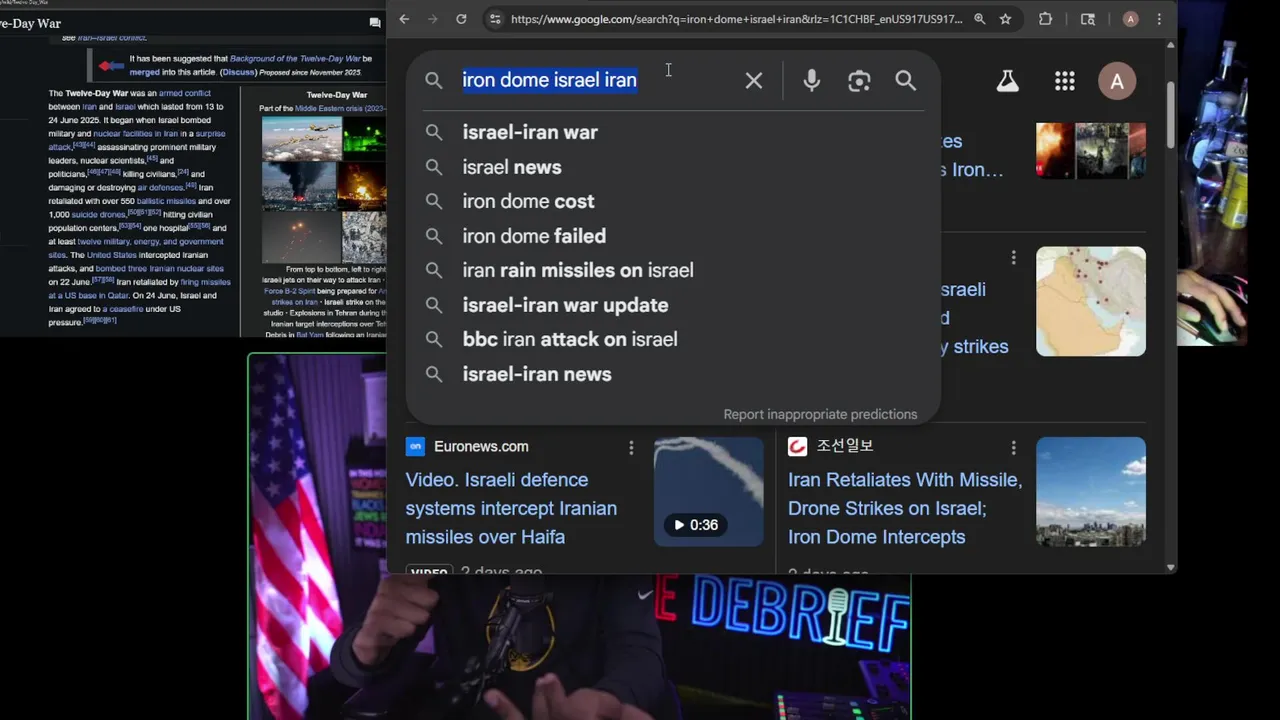Open Google apps grid
This screenshot has width=1280, height=720.
coord(1065,81)
